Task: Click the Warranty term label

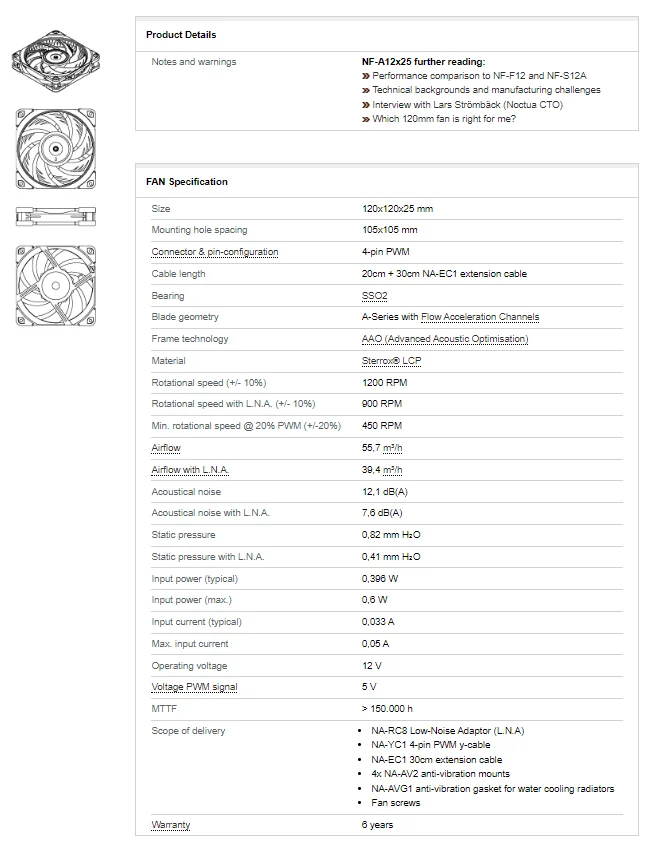Action: (171, 825)
